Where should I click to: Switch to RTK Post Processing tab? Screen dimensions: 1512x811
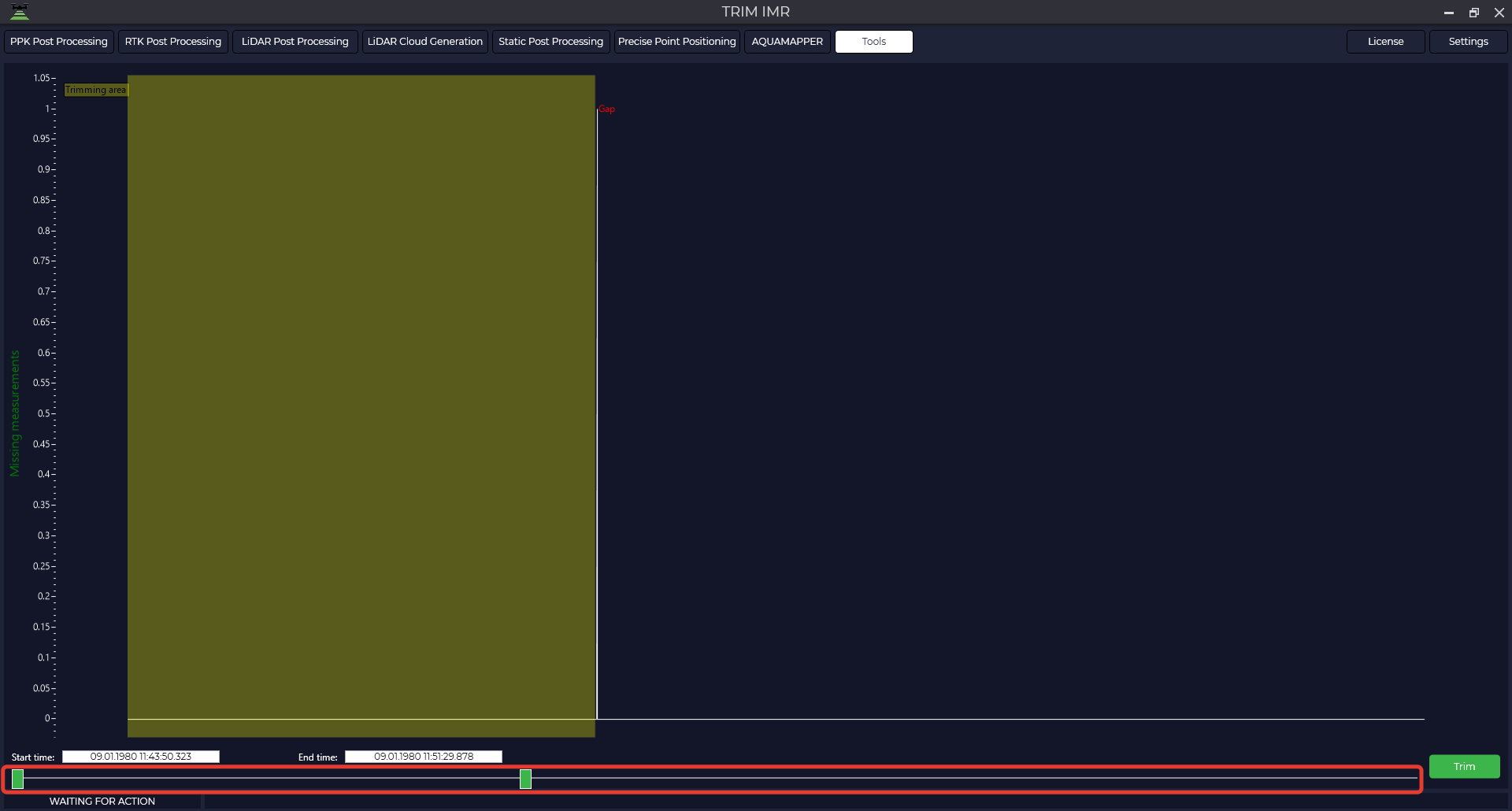(x=173, y=42)
